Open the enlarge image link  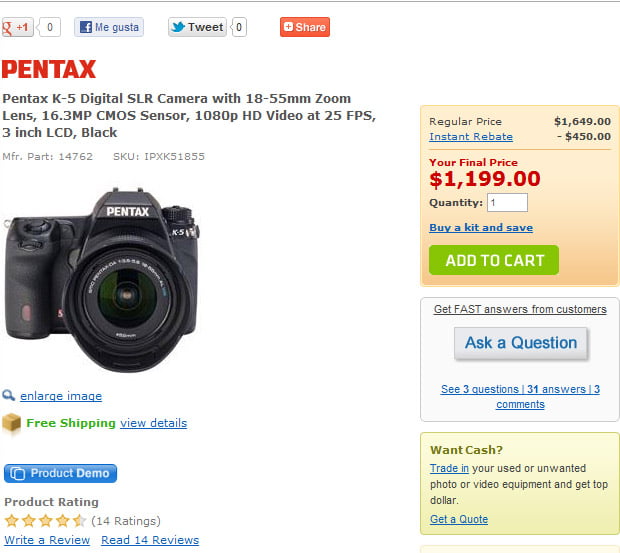pos(61,396)
